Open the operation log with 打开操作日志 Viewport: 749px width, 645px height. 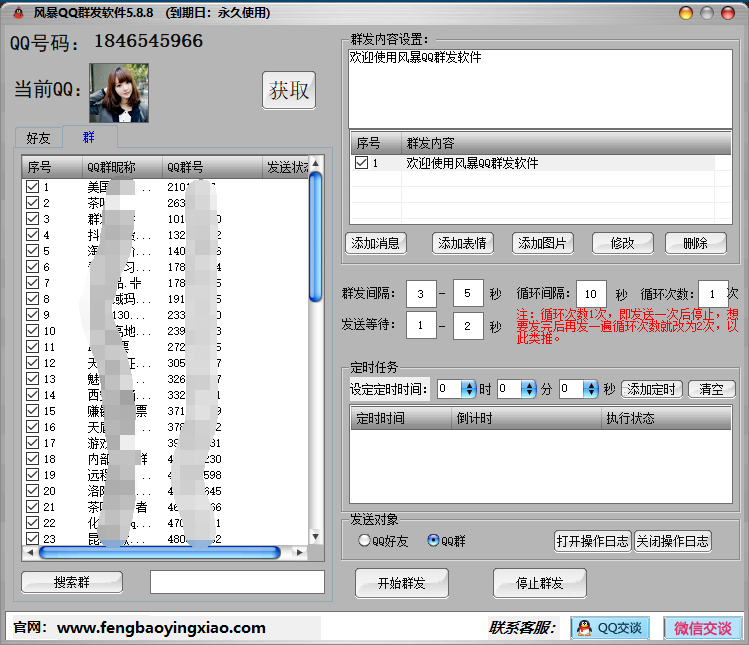coord(593,541)
